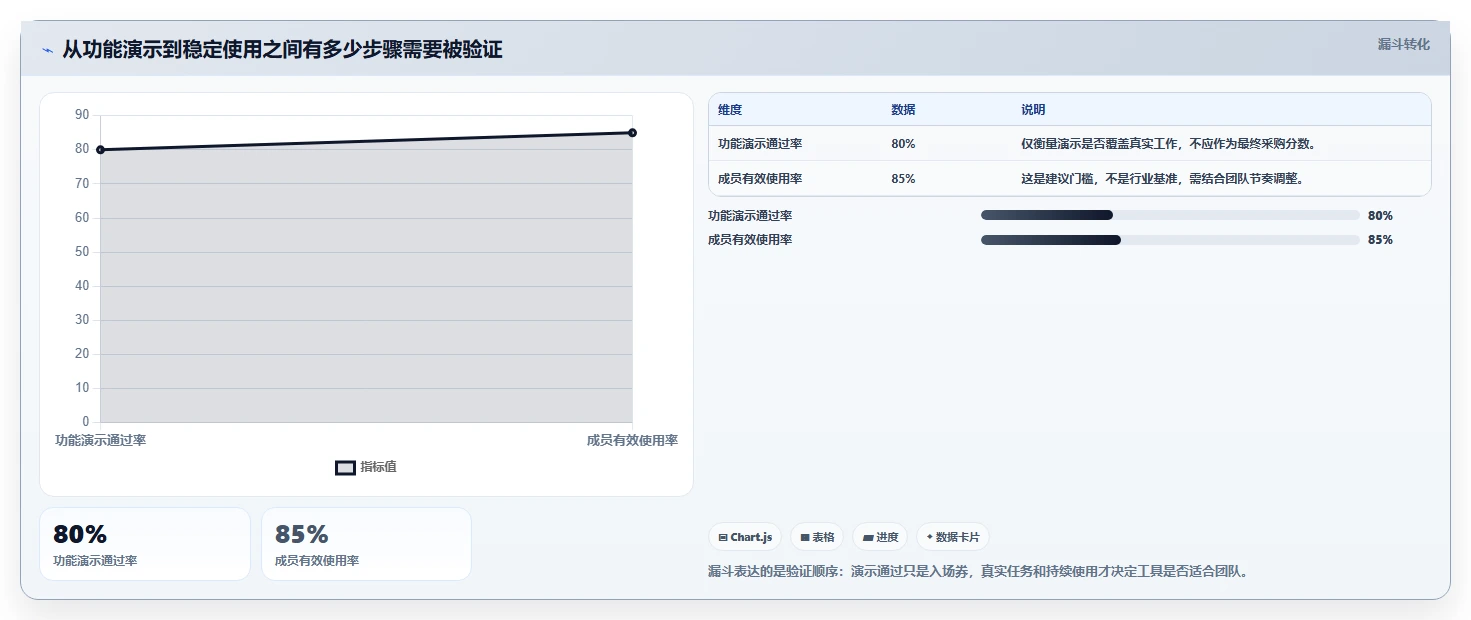This screenshot has width=1471, height=620.
Task: Click the y-axis tick 60
Action: [82, 218]
